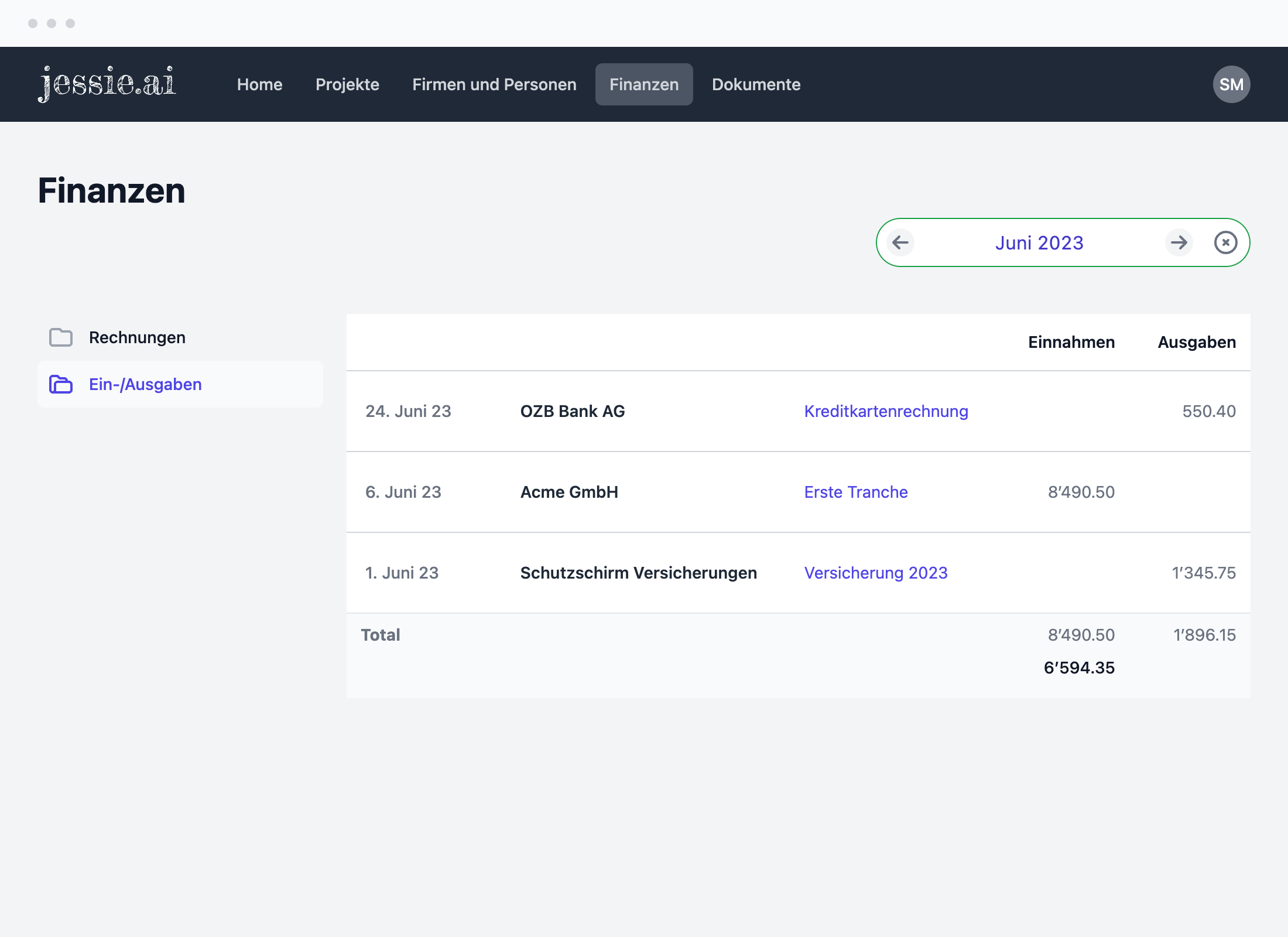Open the Kreditkartenrechnung link
Image resolution: width=1288 pixels, height=937 pixels.
point(886,411)
